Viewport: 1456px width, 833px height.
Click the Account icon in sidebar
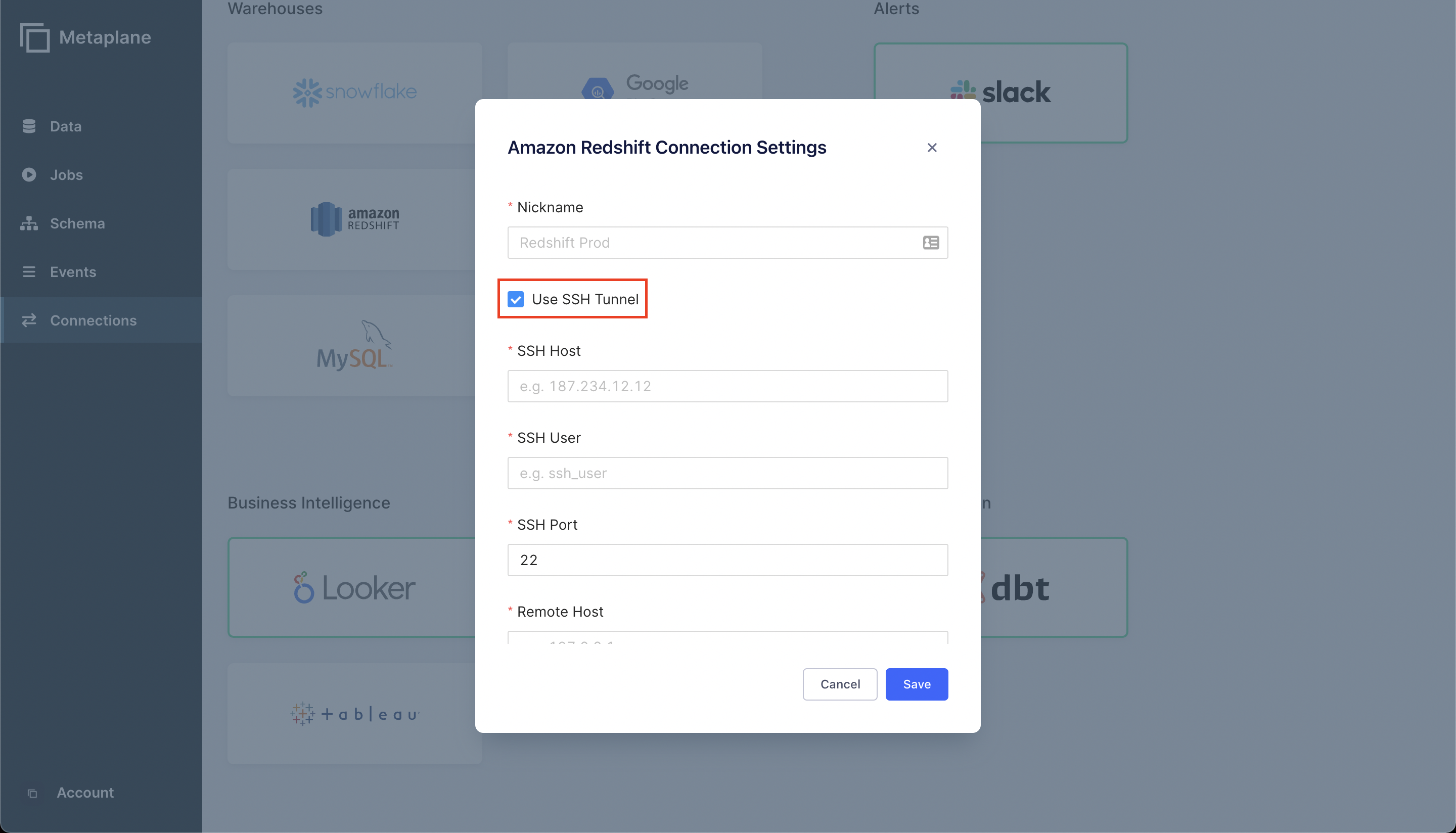pyautogui.click(x=33, y=793)
